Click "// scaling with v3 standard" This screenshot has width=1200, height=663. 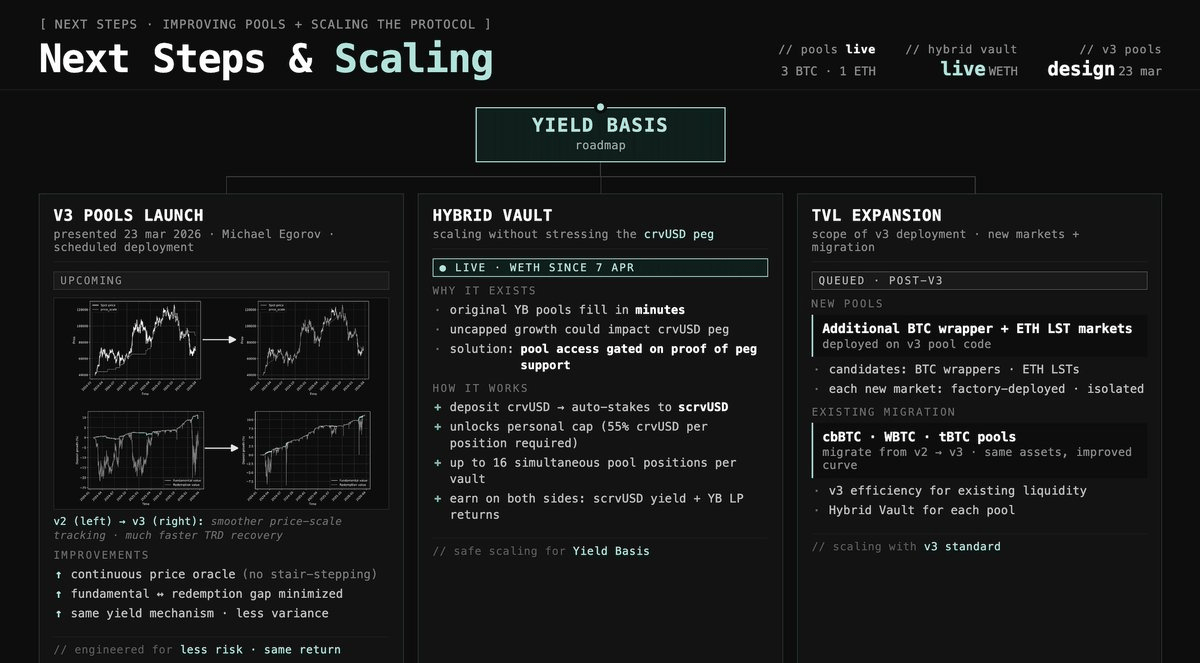(x=906, y=546)
